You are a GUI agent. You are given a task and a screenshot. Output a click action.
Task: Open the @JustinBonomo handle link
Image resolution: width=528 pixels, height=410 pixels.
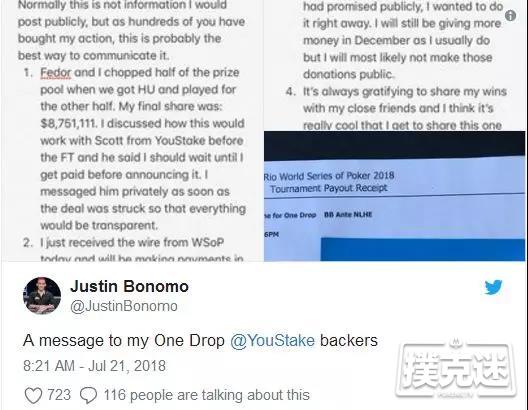coord(124,306)
